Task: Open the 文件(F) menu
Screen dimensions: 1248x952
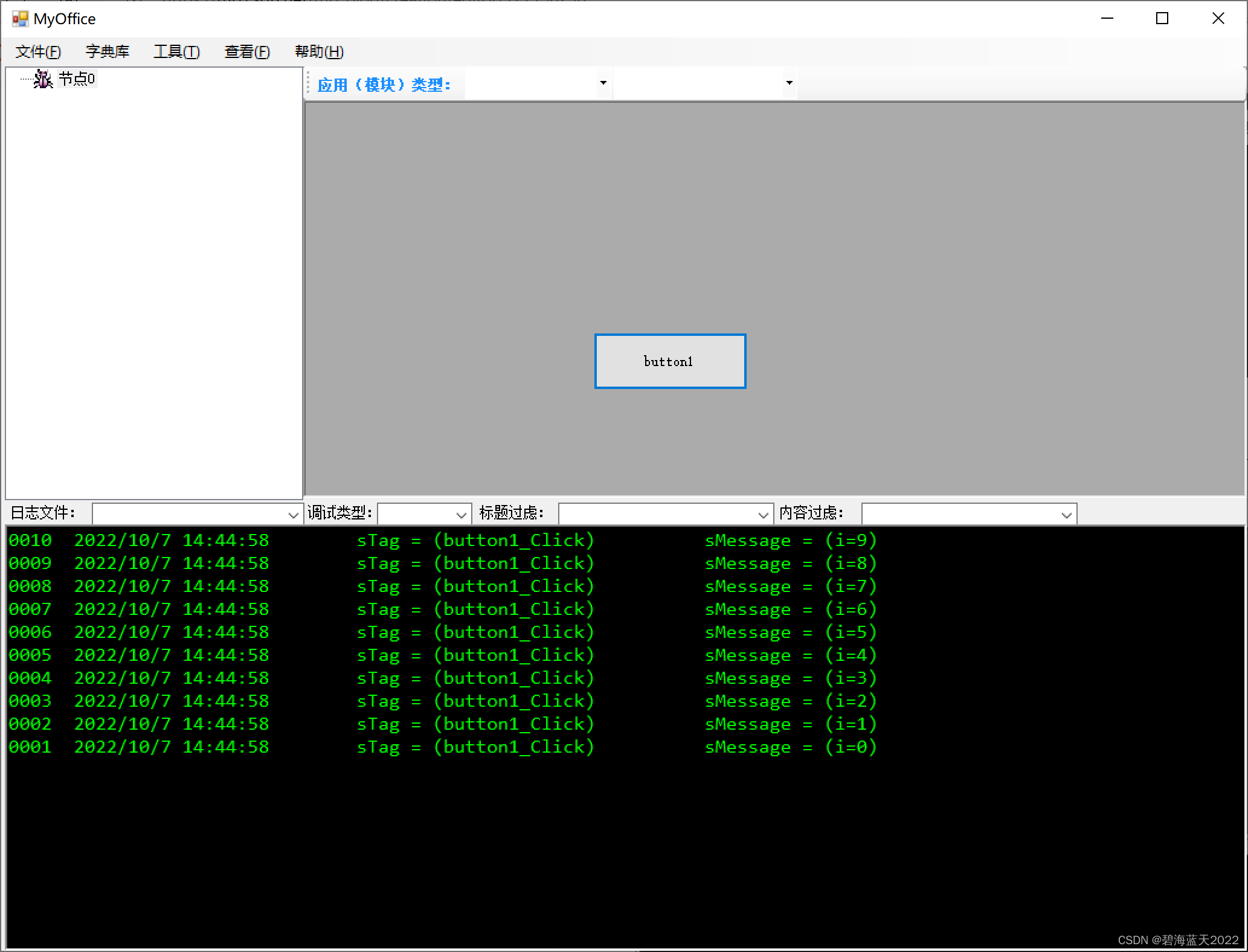Action: (x=38, y=52)
